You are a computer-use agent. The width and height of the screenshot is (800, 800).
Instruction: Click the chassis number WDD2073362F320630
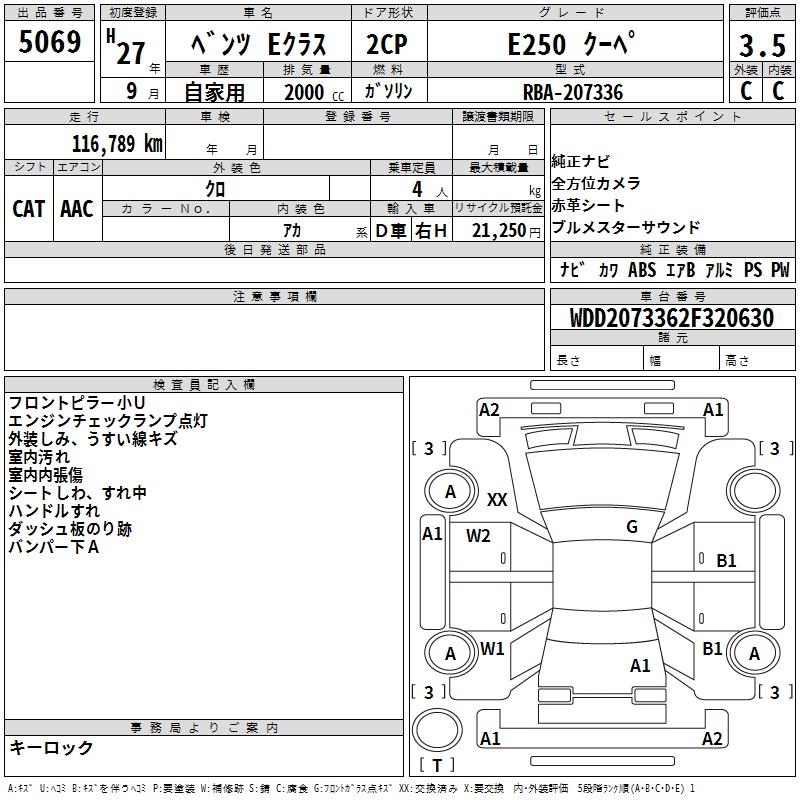pyautogui.click(x=671, y=319)
